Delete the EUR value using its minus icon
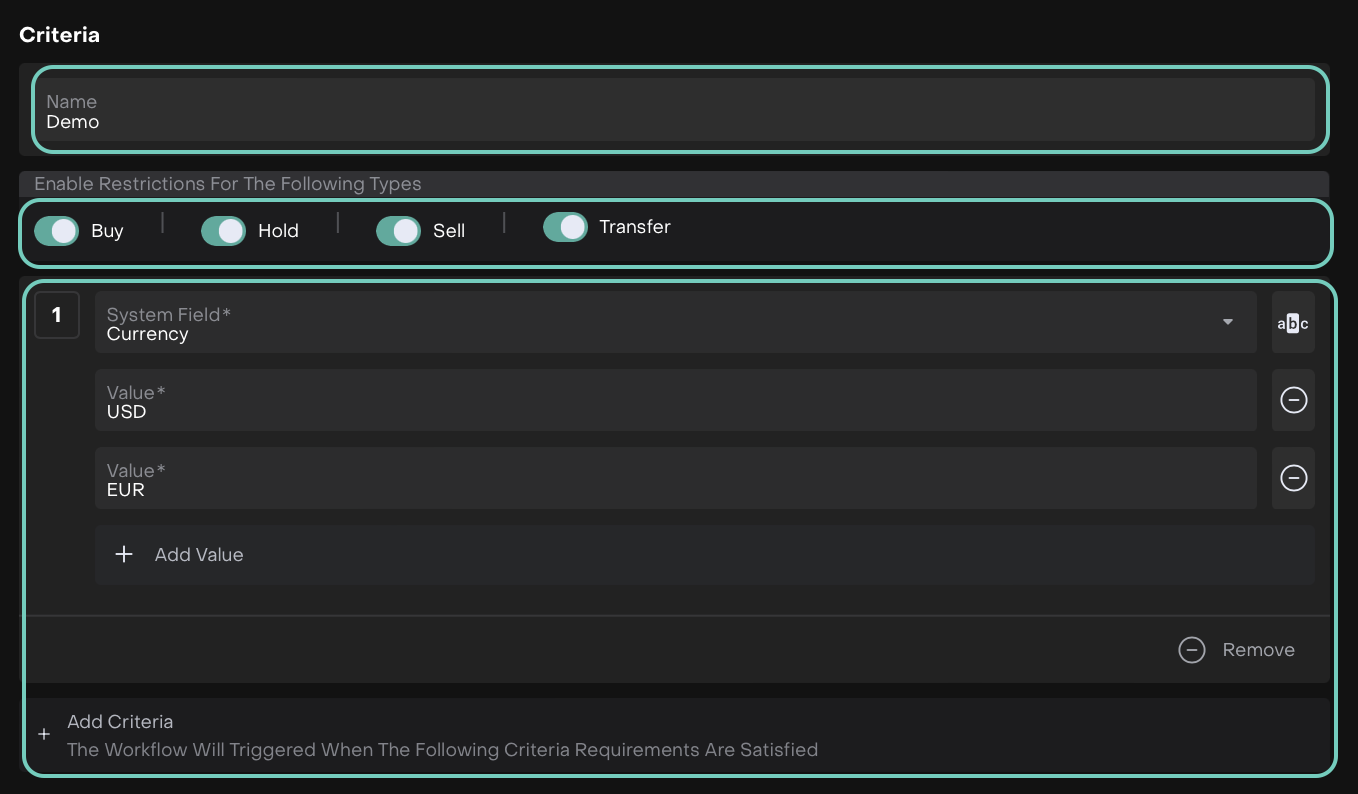Viewport: 1358px width, 794px height. point(1293,478)
